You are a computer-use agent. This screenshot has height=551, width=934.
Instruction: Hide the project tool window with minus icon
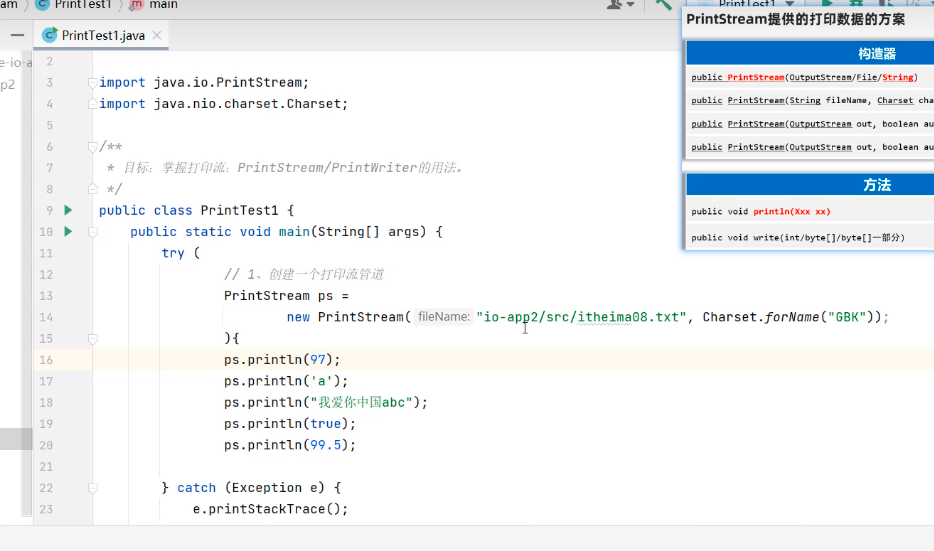17,35
